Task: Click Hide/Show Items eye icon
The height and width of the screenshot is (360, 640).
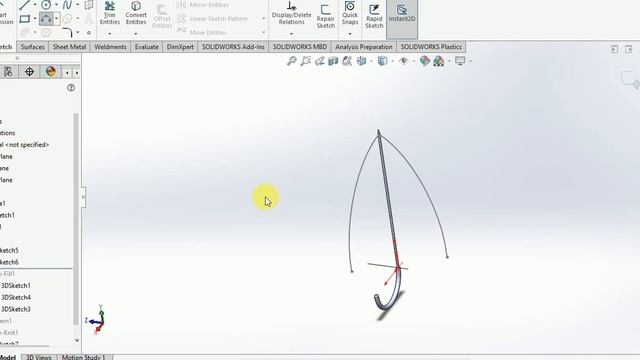Action: pyautogui.click(x=404, y=61)
